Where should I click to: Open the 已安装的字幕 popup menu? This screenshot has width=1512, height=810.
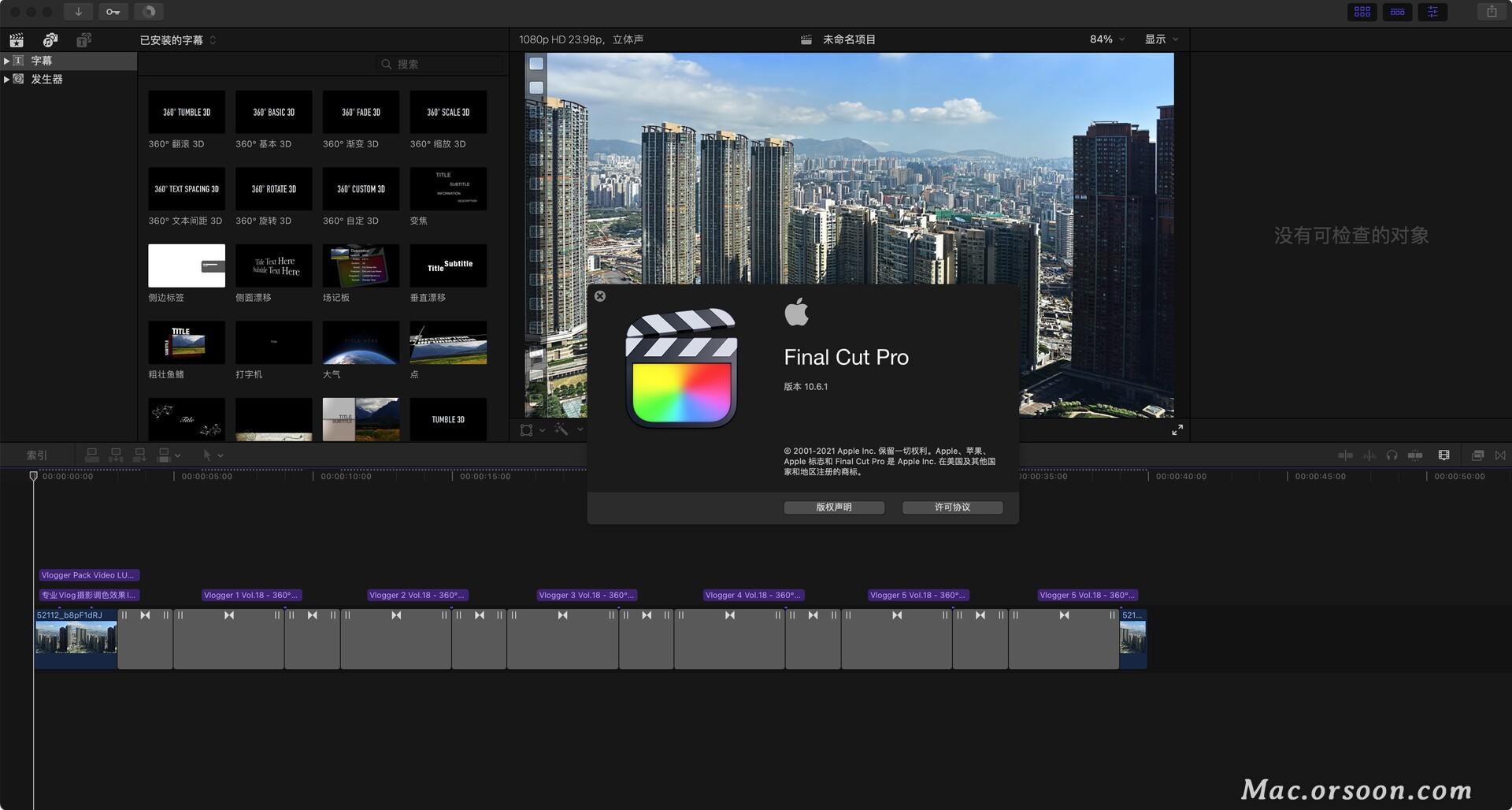[x=178, y=40]
